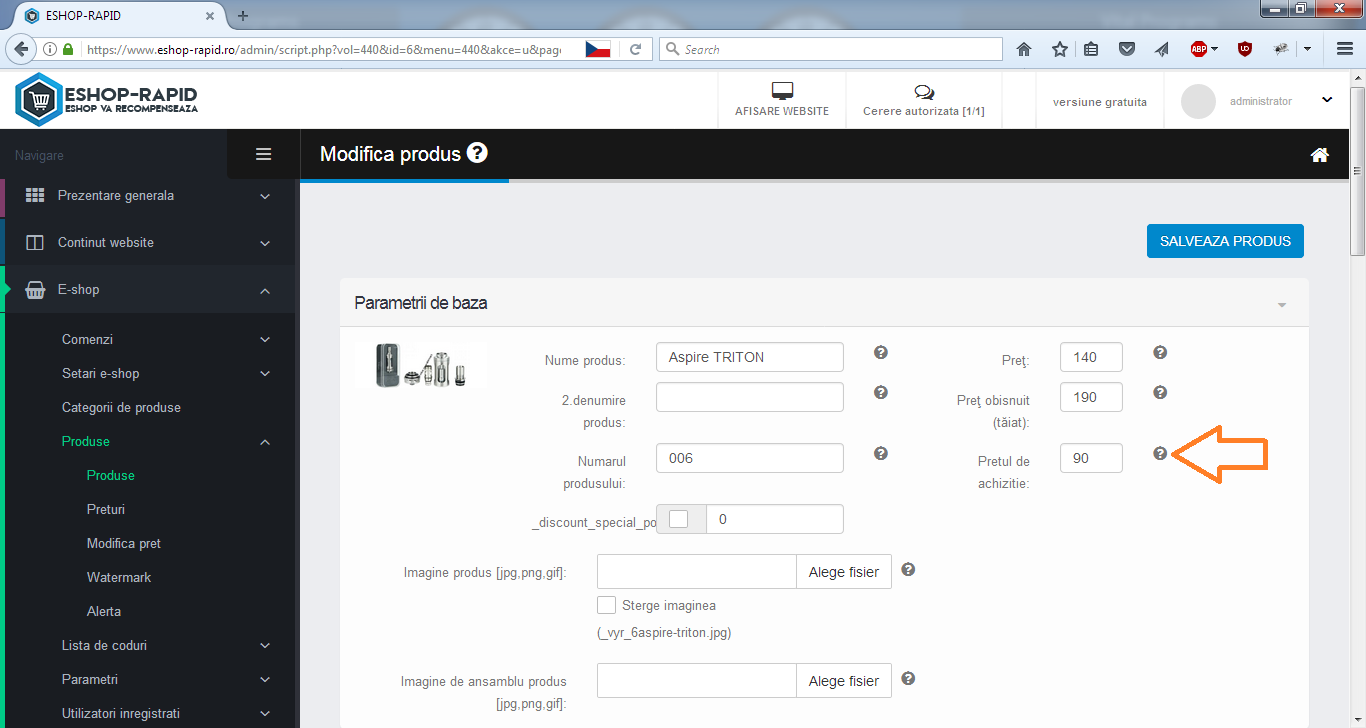This screenshot has width=1366, height=728.
Task: Open a new browser tab with plus
Action: [243, 16]
